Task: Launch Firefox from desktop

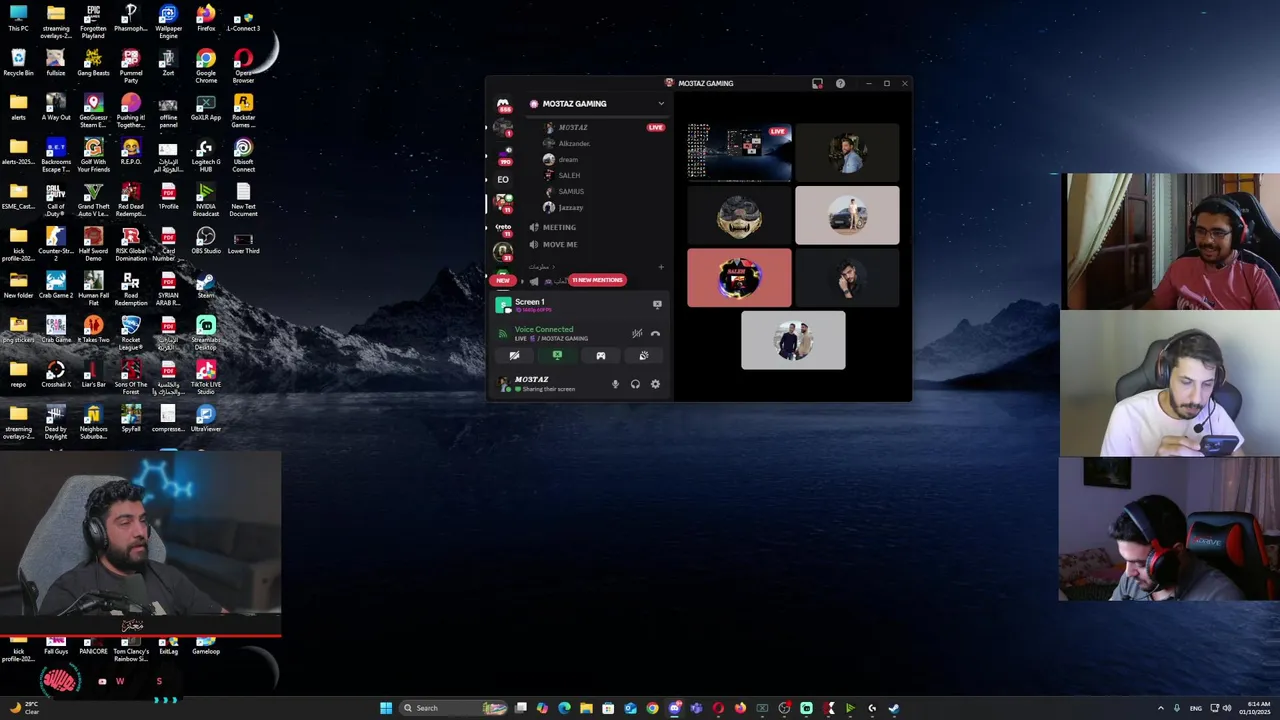Action: click(206, 18)
